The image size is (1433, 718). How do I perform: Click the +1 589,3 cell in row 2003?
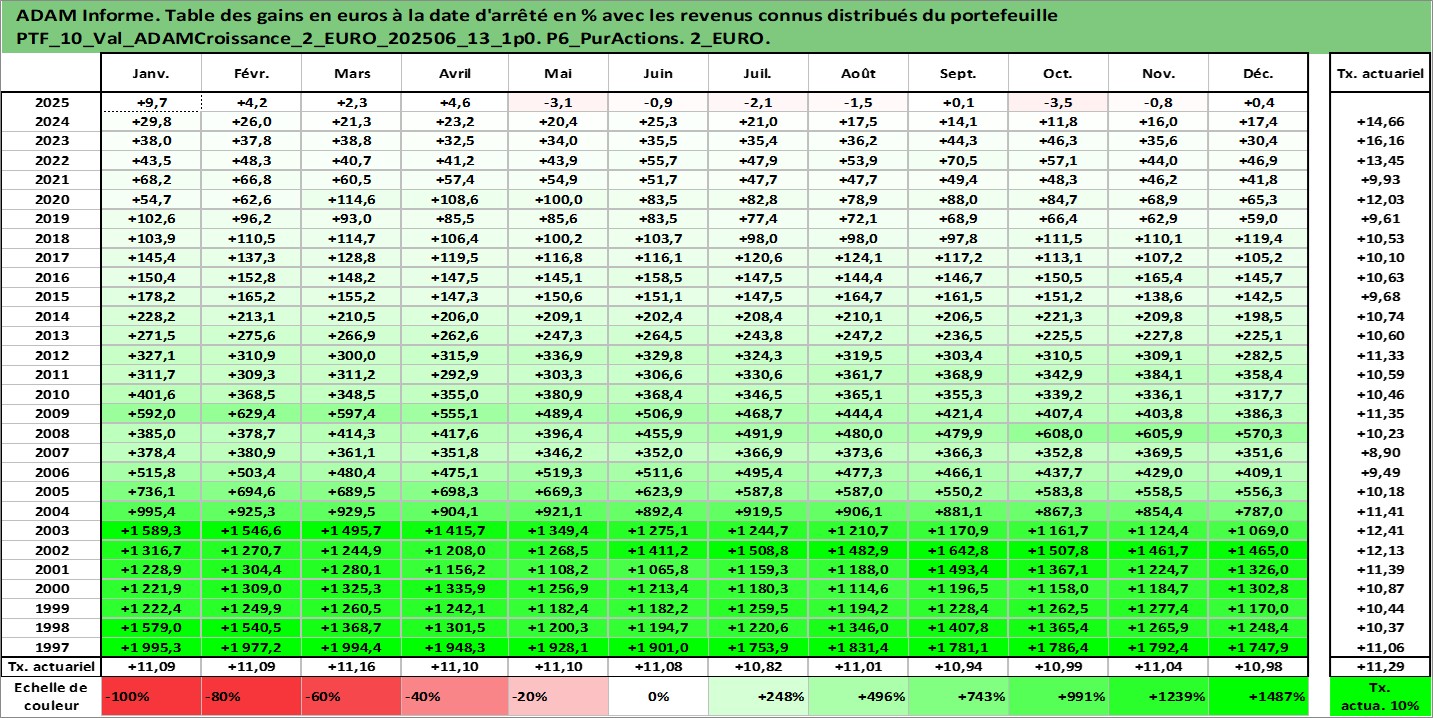click(151, 530)
